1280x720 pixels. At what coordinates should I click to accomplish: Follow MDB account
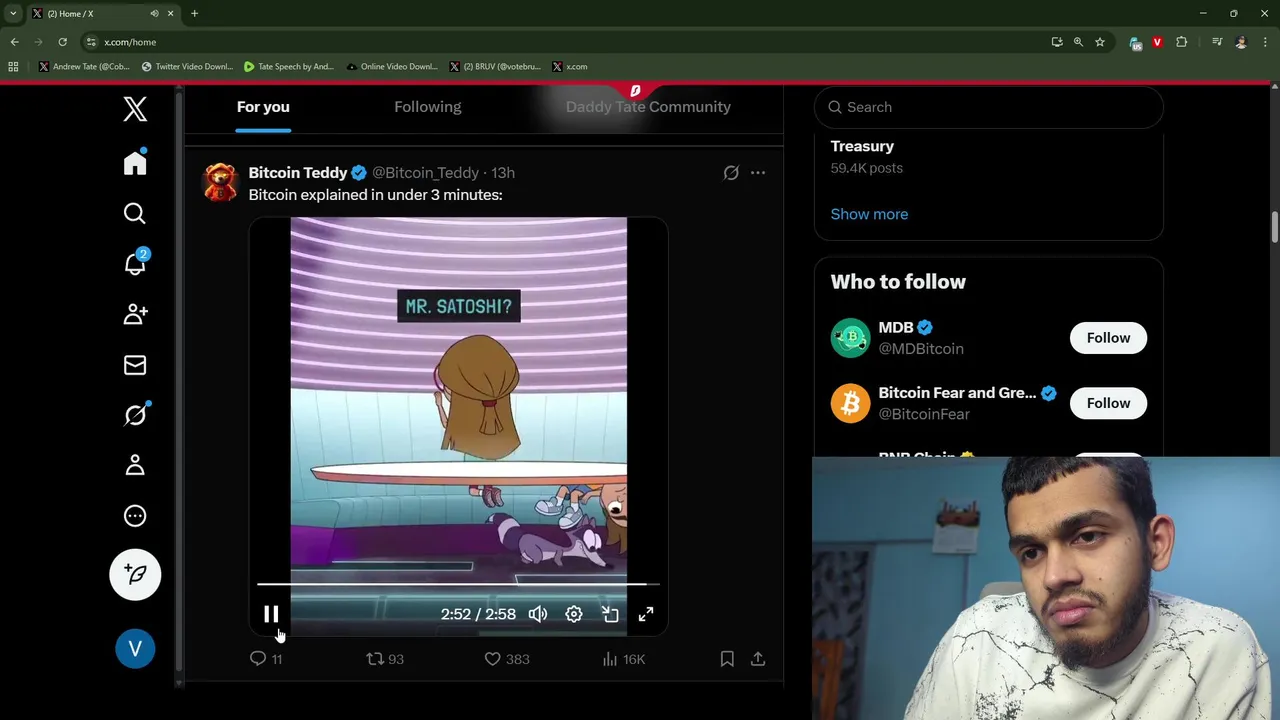coord(1108,338)
